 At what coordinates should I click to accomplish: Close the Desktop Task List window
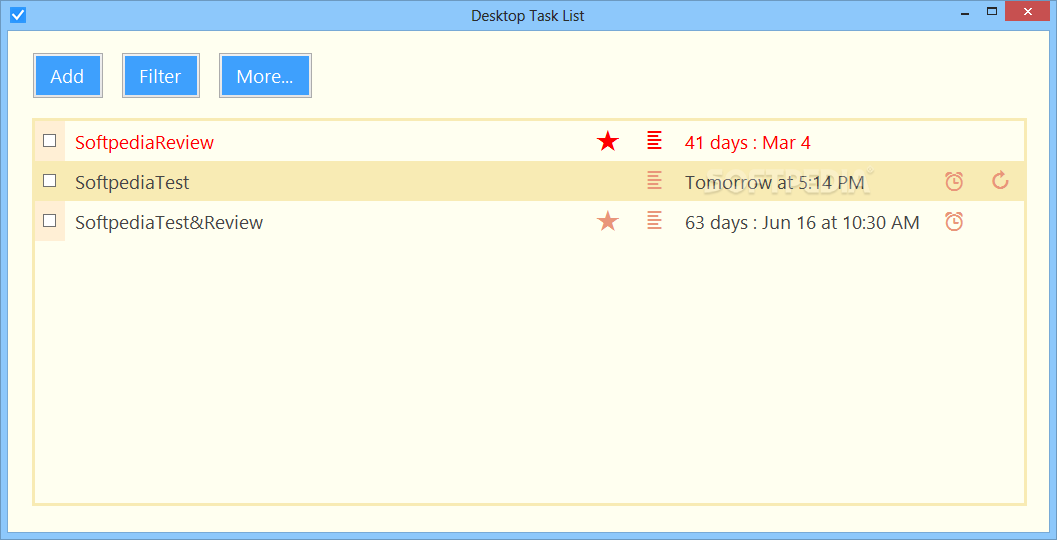click(x=1027, y=11)
